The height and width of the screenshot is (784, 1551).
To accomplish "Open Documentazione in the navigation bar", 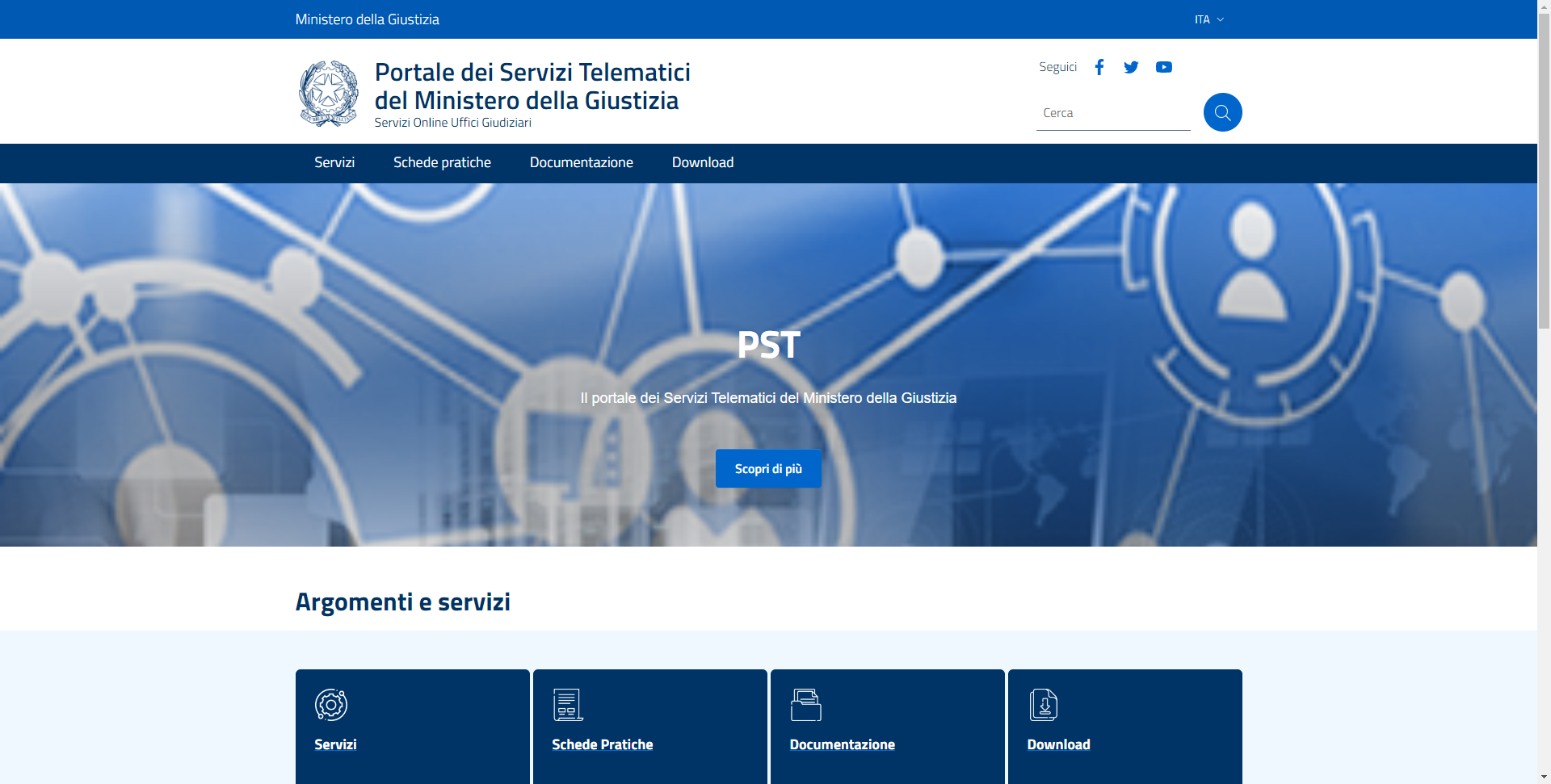I will pyautogui.click(x=582, y=162).
